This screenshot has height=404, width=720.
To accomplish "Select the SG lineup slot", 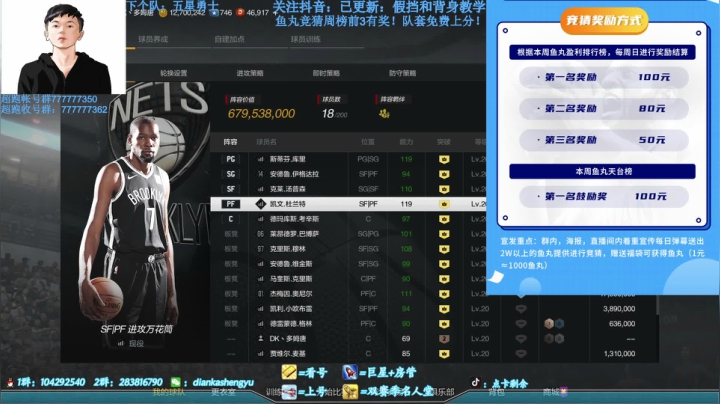I will click(231, 174).
